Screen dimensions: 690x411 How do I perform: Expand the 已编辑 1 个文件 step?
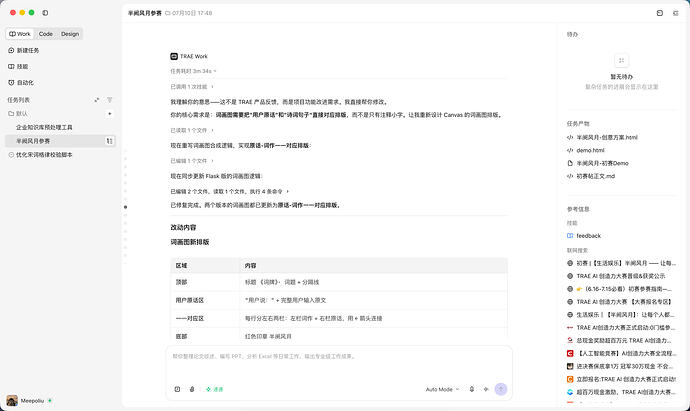coord(192,161)
